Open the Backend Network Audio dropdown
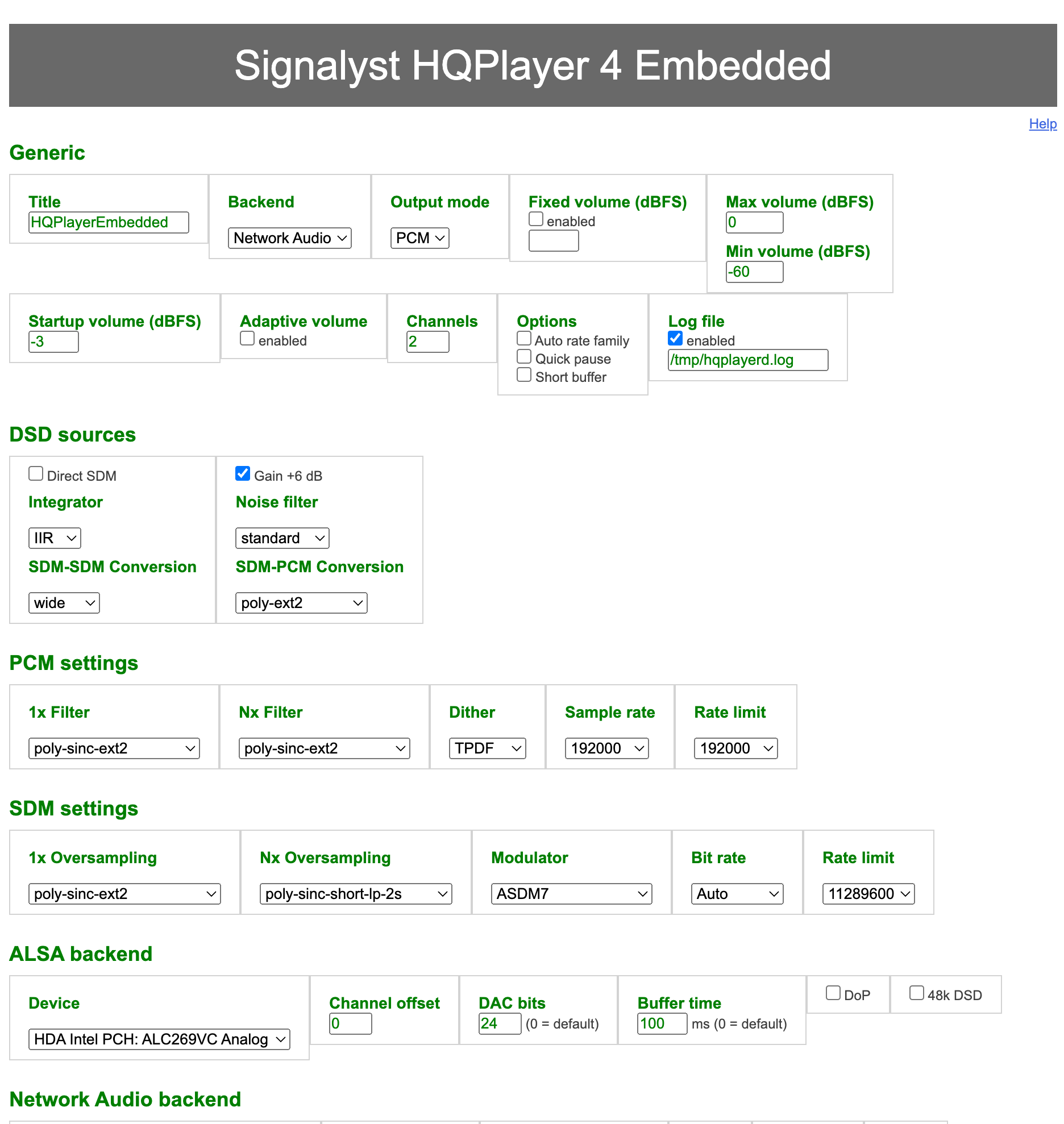Screen dimensions: 1064x1124 point(290,238)
